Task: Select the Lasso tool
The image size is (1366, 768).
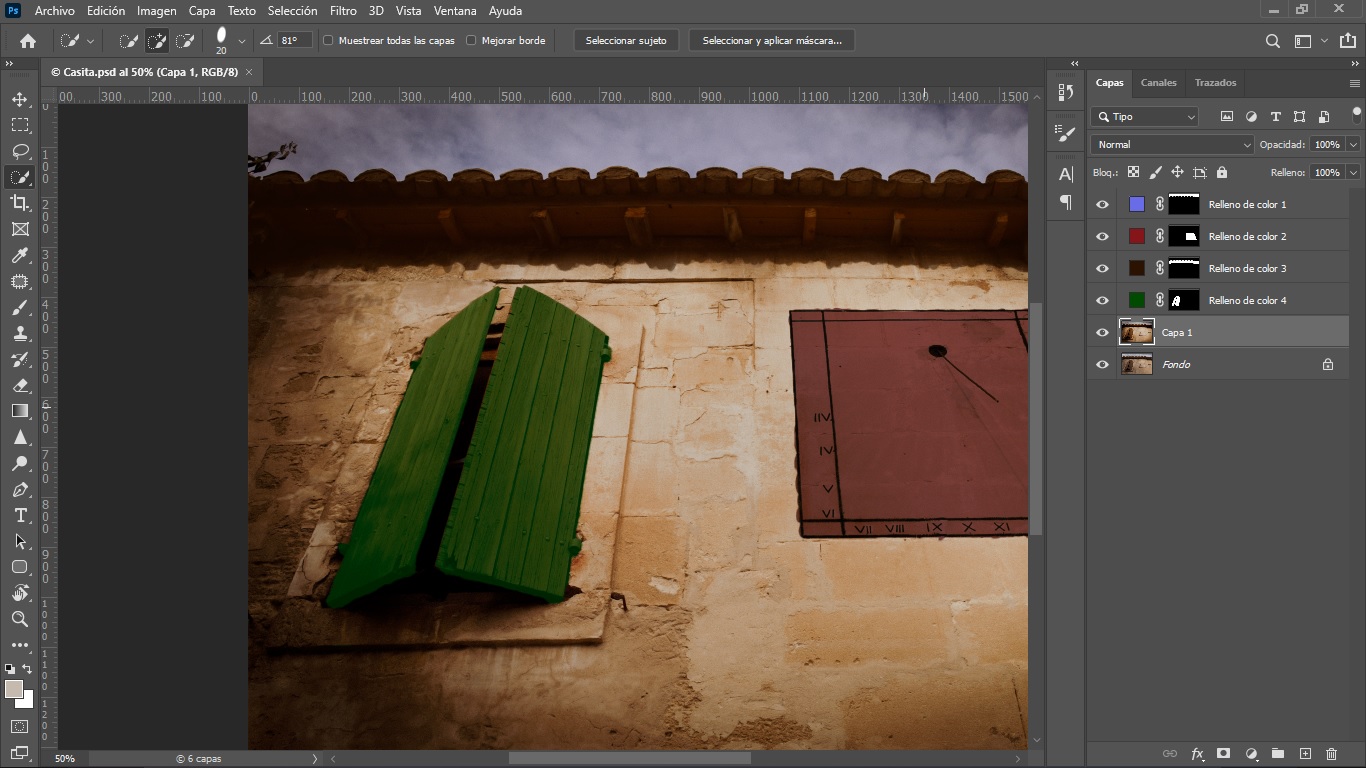Action: point(20,151)
